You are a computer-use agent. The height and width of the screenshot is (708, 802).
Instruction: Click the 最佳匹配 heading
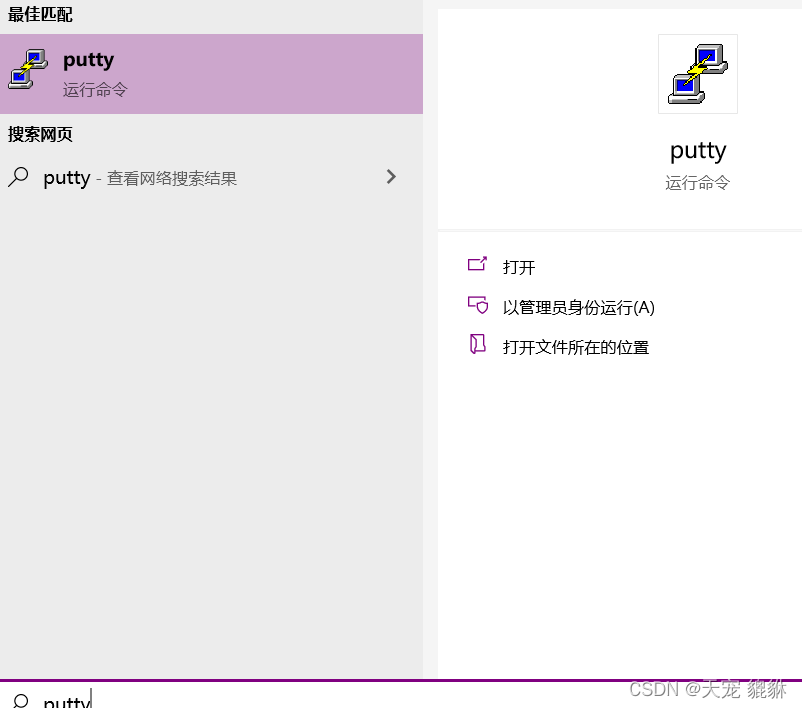(x=40, y=14)
